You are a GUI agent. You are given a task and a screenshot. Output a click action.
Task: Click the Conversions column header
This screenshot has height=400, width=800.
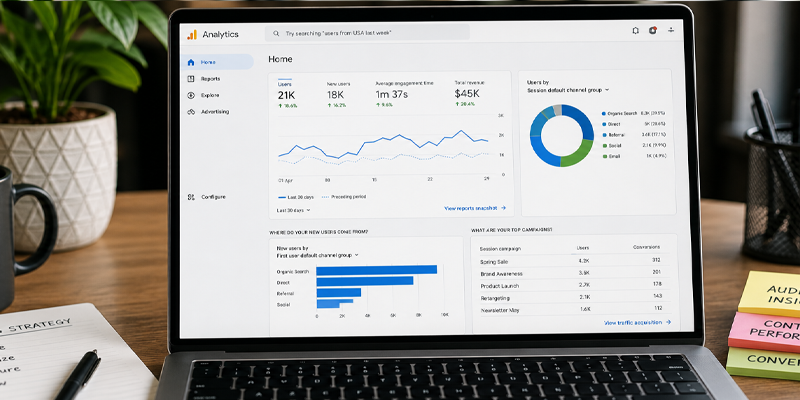point(647,247)
